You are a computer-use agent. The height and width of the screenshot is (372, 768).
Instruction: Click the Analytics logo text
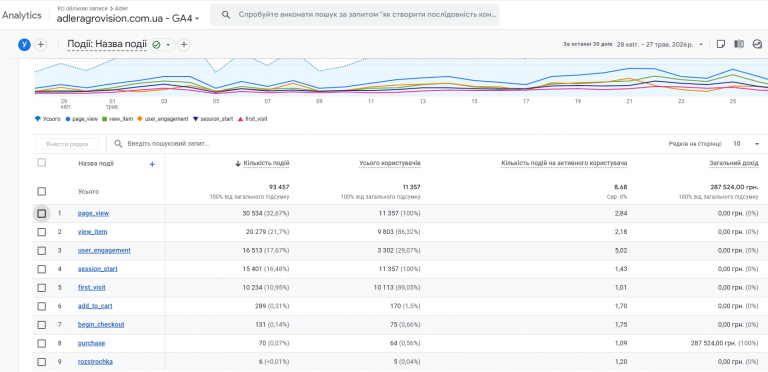[22, 15]
